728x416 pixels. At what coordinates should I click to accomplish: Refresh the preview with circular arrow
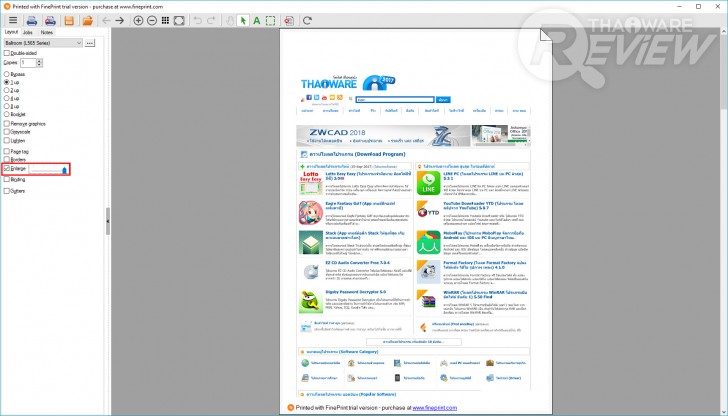point(307,20)
